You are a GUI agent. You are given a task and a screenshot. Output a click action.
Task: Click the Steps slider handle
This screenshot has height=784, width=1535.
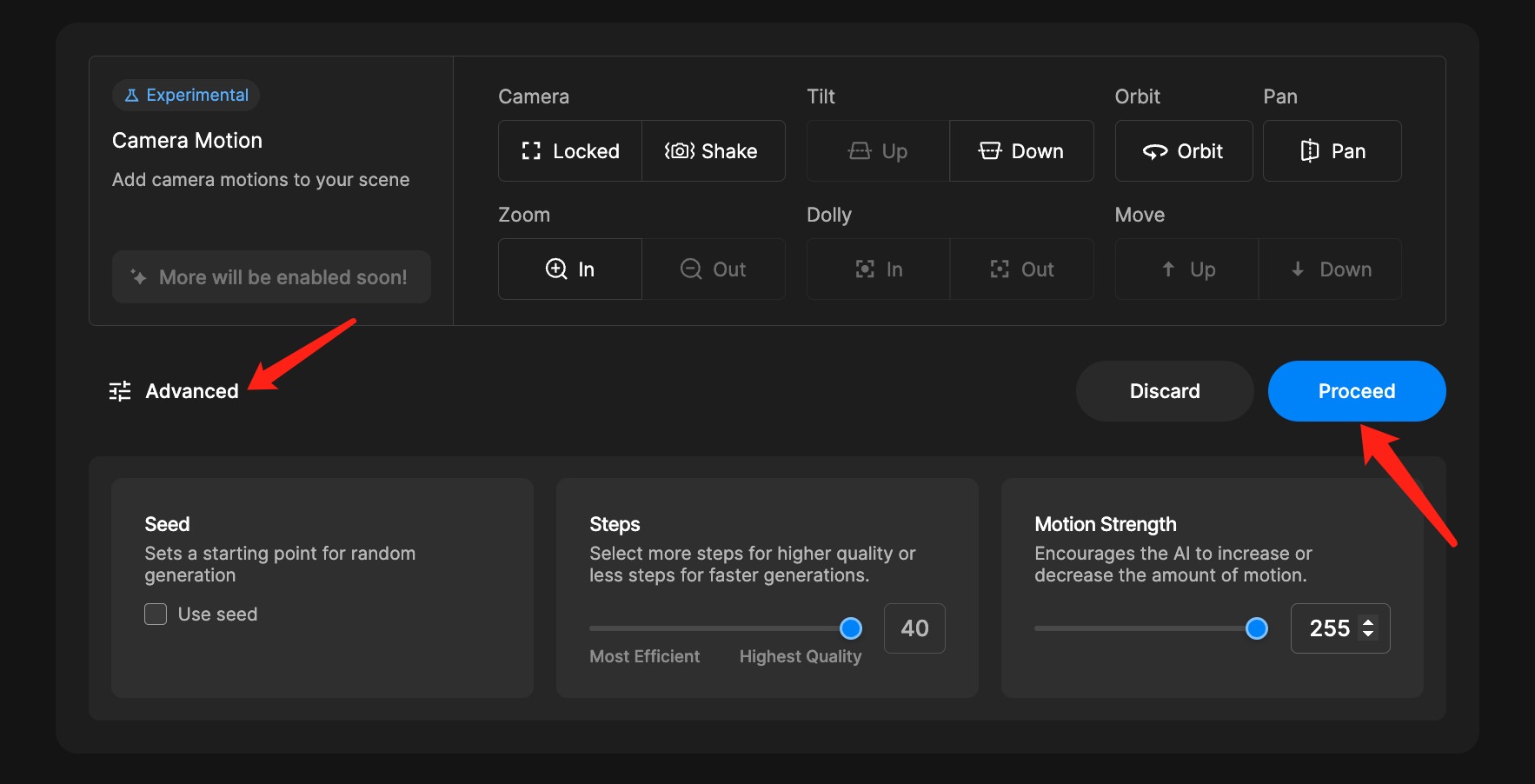click(851, 628)
